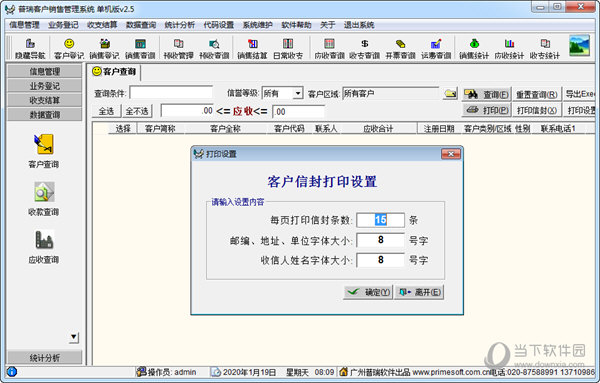Open 销售统计 toolbar icon

474,48
